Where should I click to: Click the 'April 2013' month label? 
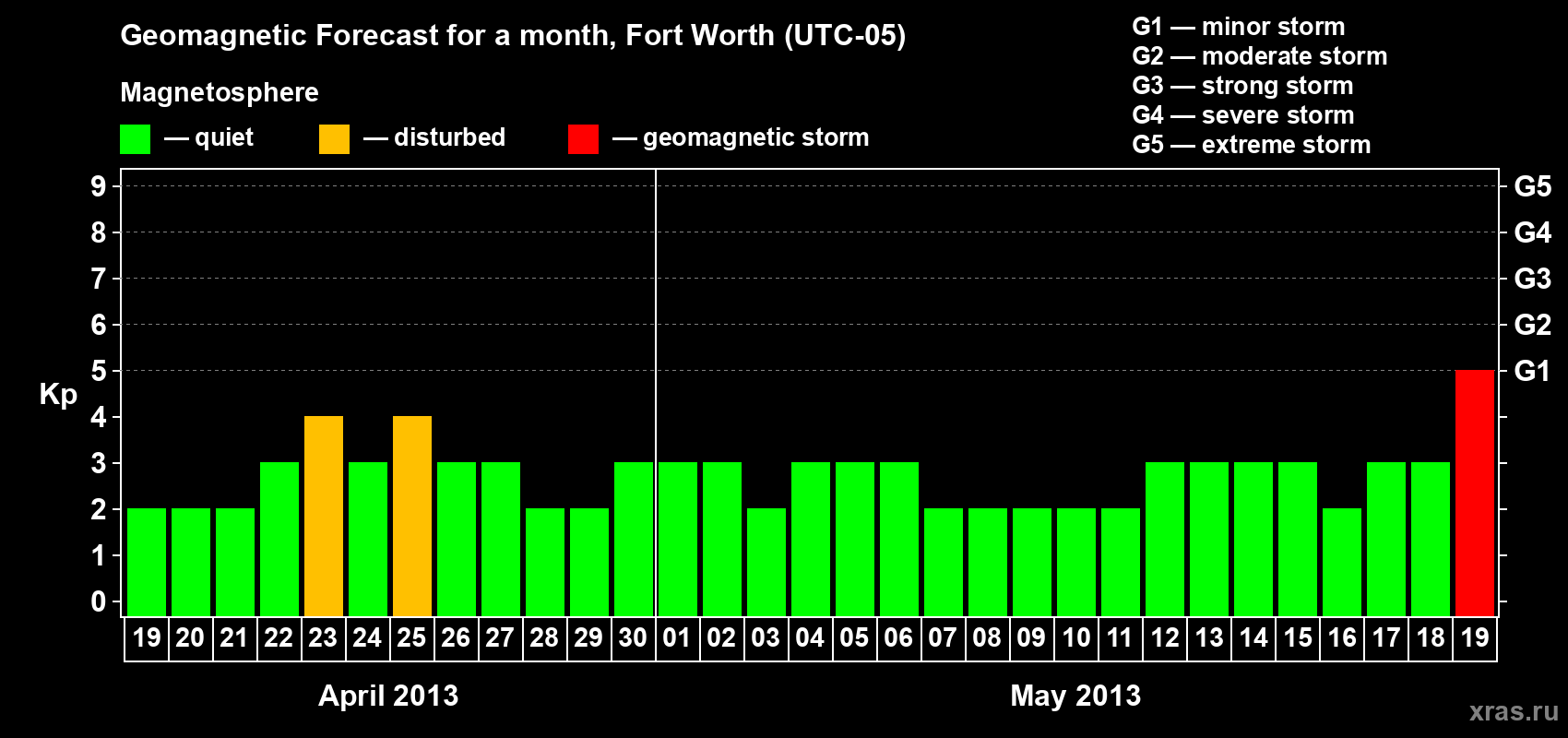[x=388, y=696]
